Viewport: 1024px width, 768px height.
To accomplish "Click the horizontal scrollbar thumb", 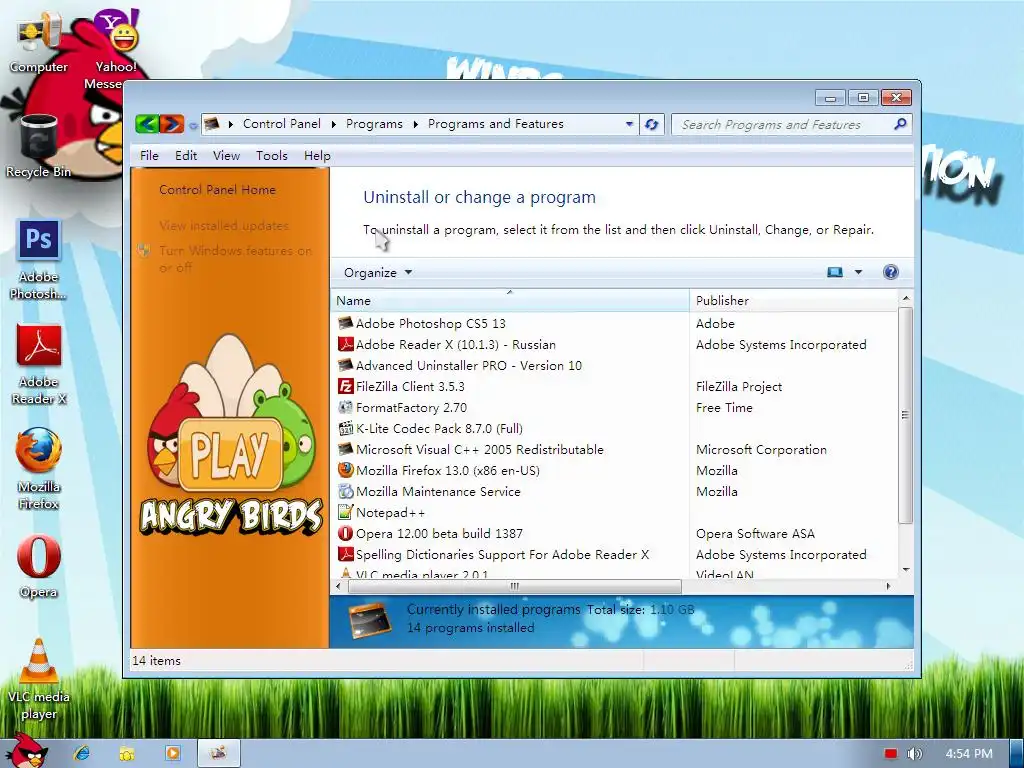I will tap(515, 586).
